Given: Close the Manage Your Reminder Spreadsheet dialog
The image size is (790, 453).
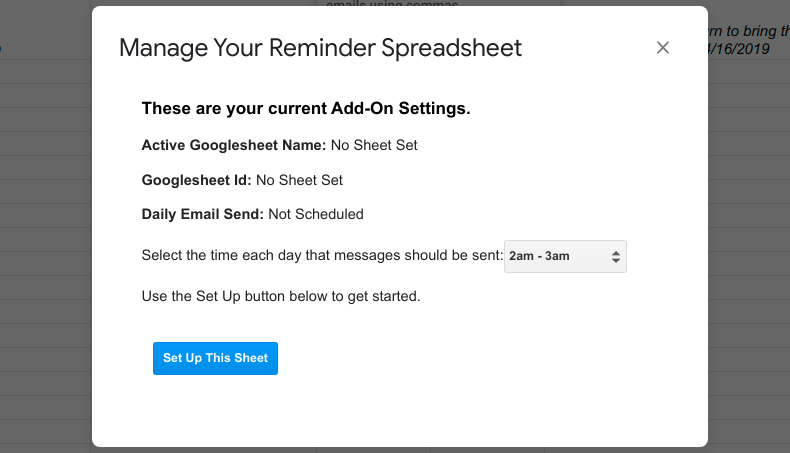Looking at the screenshot, I should [662, 48].
